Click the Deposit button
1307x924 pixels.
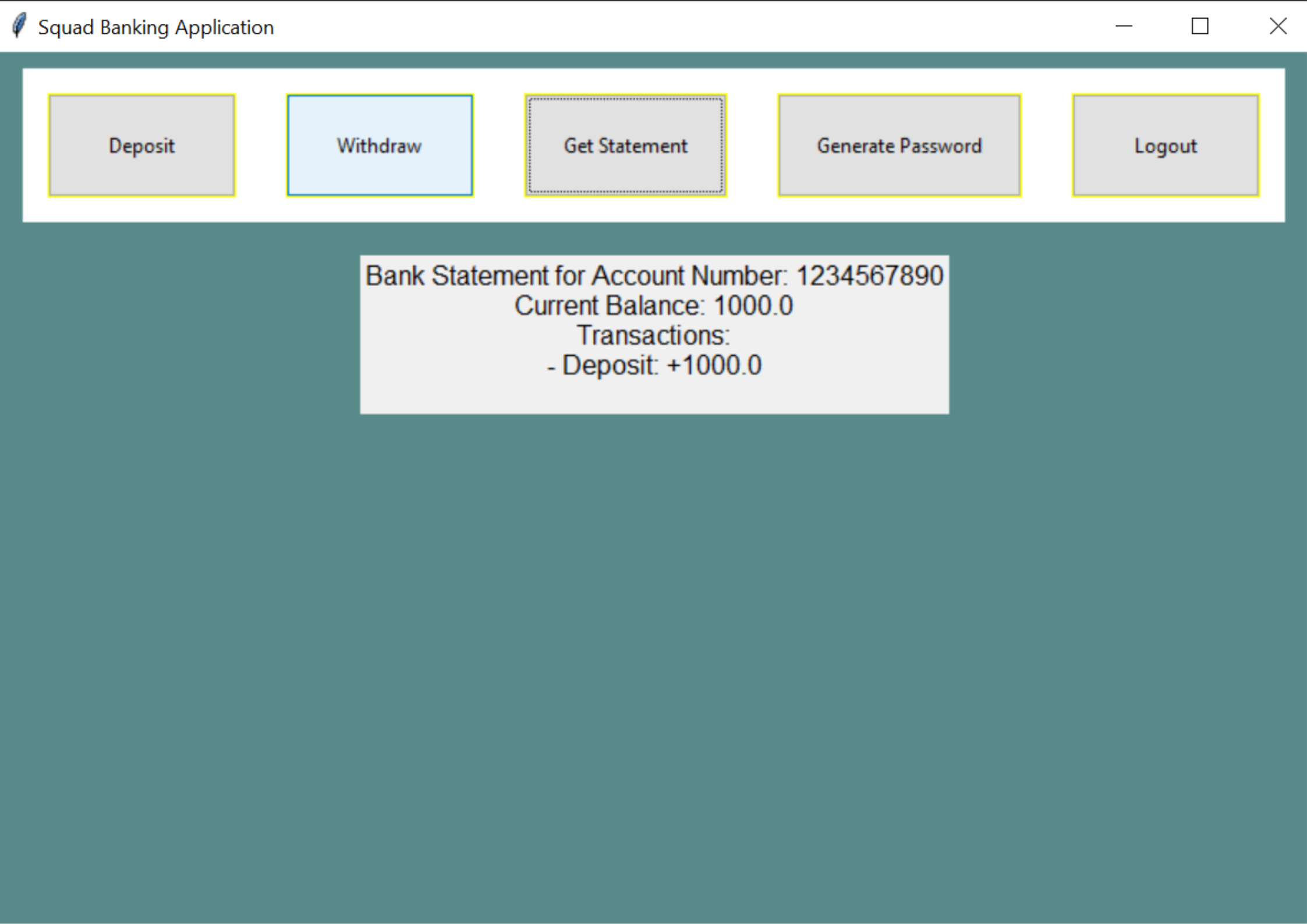(x=141, y=146)
